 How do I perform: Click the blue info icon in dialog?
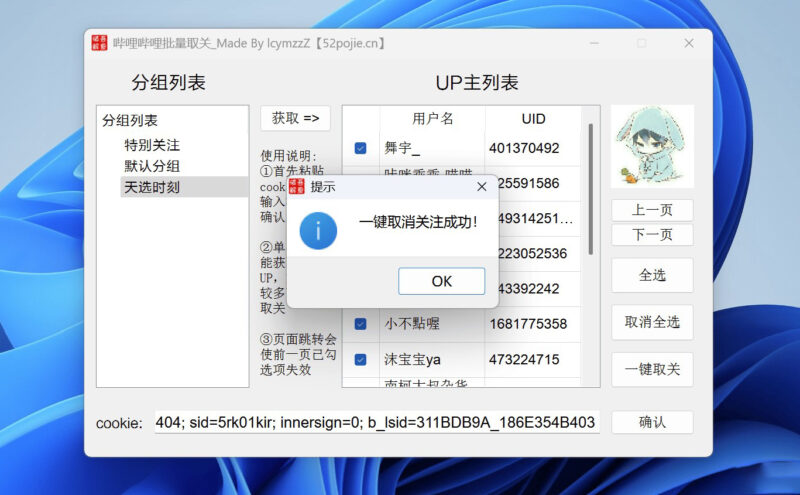click(x=317, y=229)
